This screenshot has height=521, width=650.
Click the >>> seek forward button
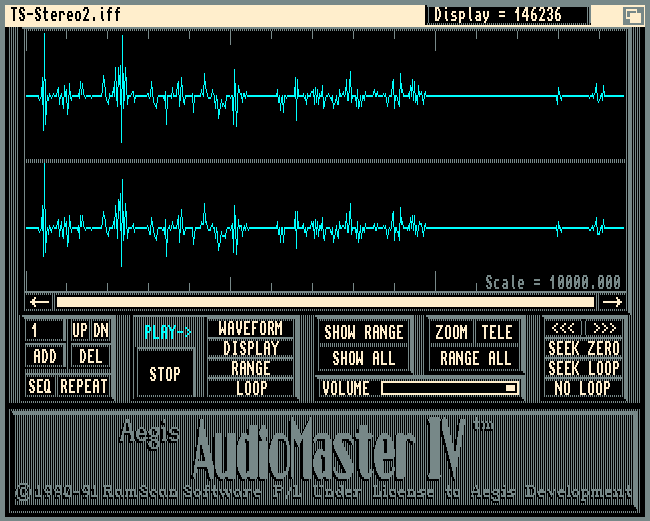(x=604, y=328)
